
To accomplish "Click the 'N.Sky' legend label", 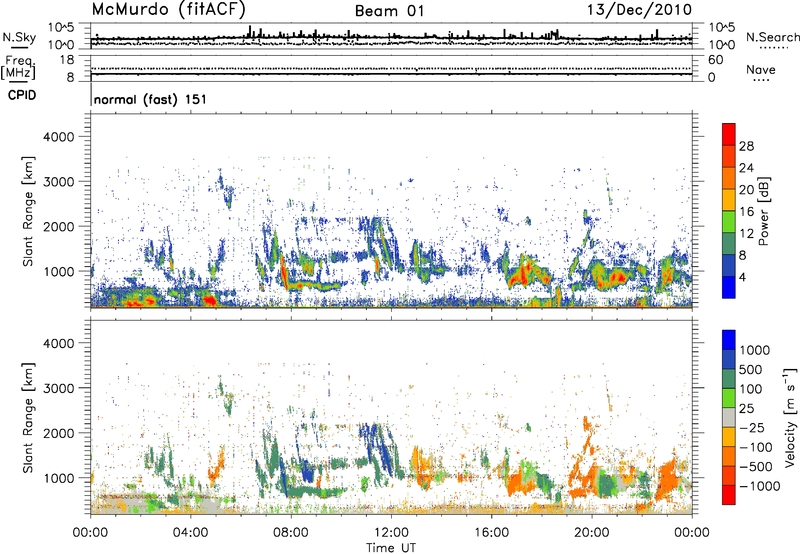I will (x=19, y=37).
